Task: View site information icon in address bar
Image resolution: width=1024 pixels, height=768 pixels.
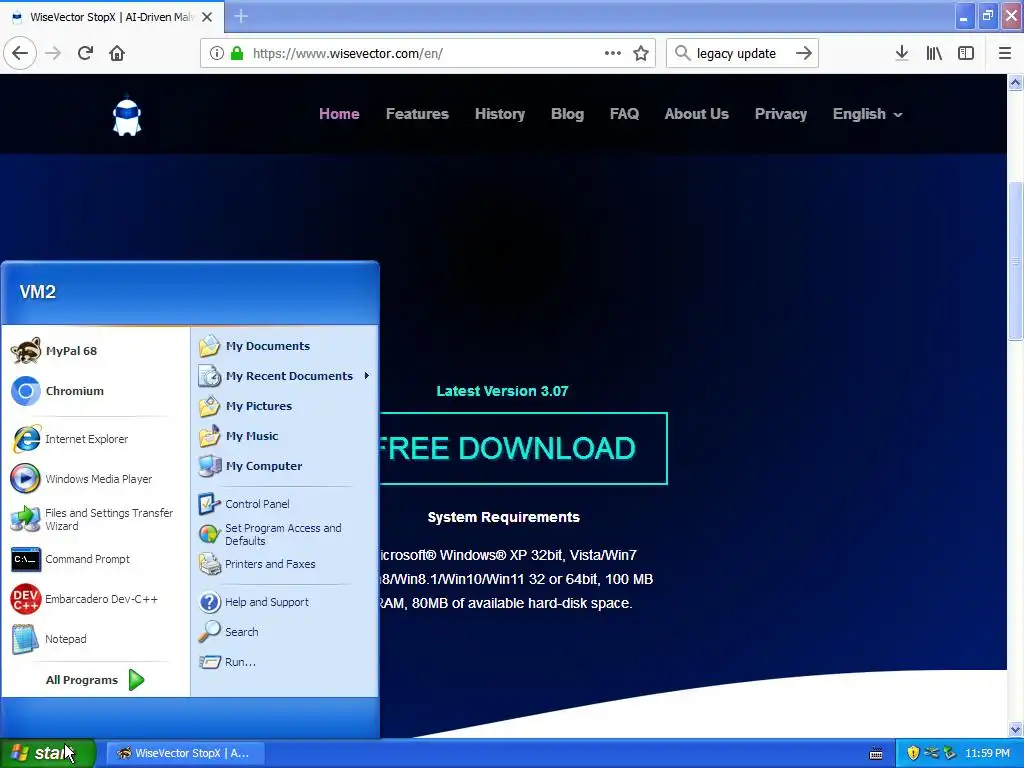Action: click(217, 53)
